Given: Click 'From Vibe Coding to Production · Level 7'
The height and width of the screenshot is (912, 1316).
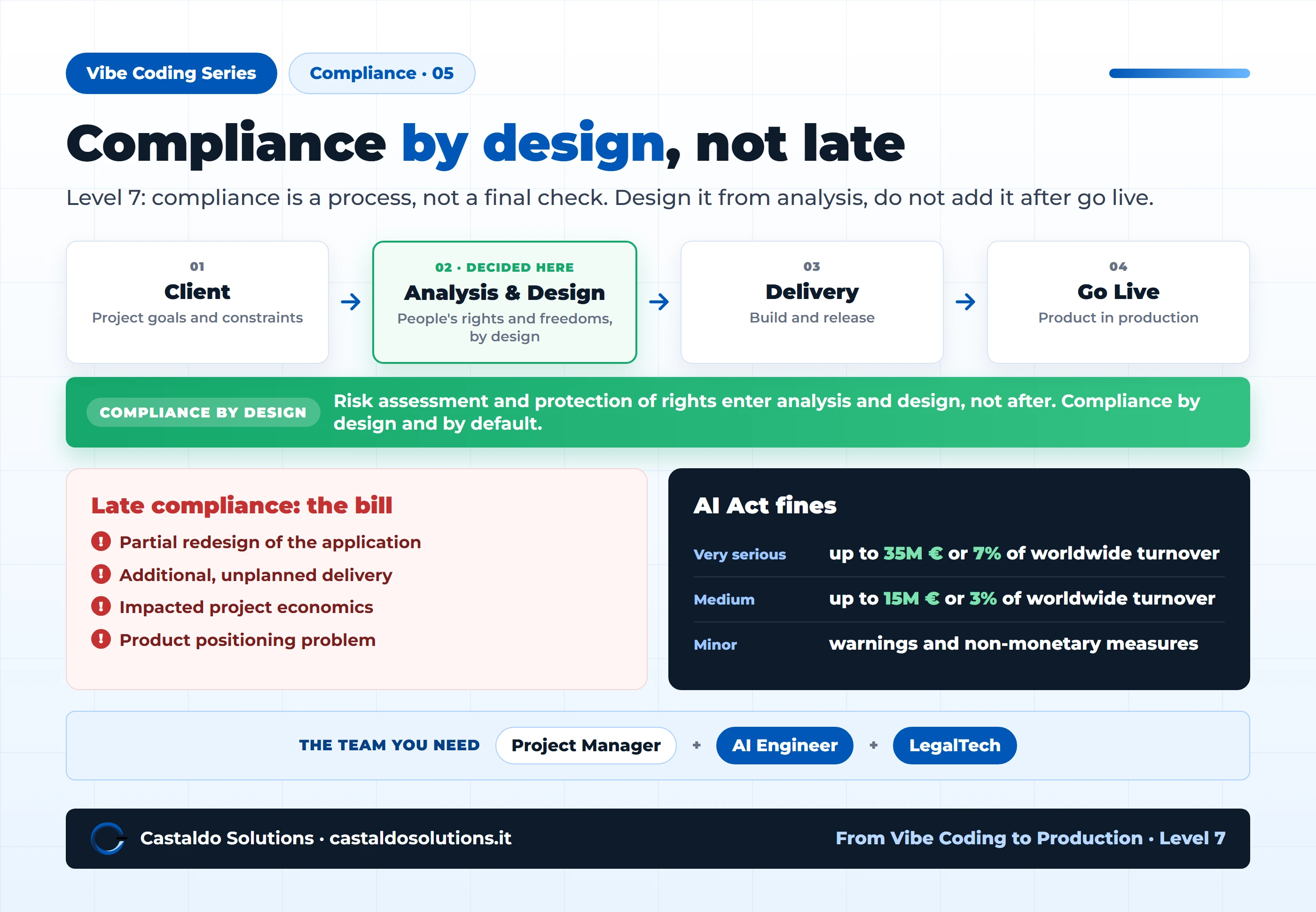Looking at the screenshot, I should (x=1030, y=838).
